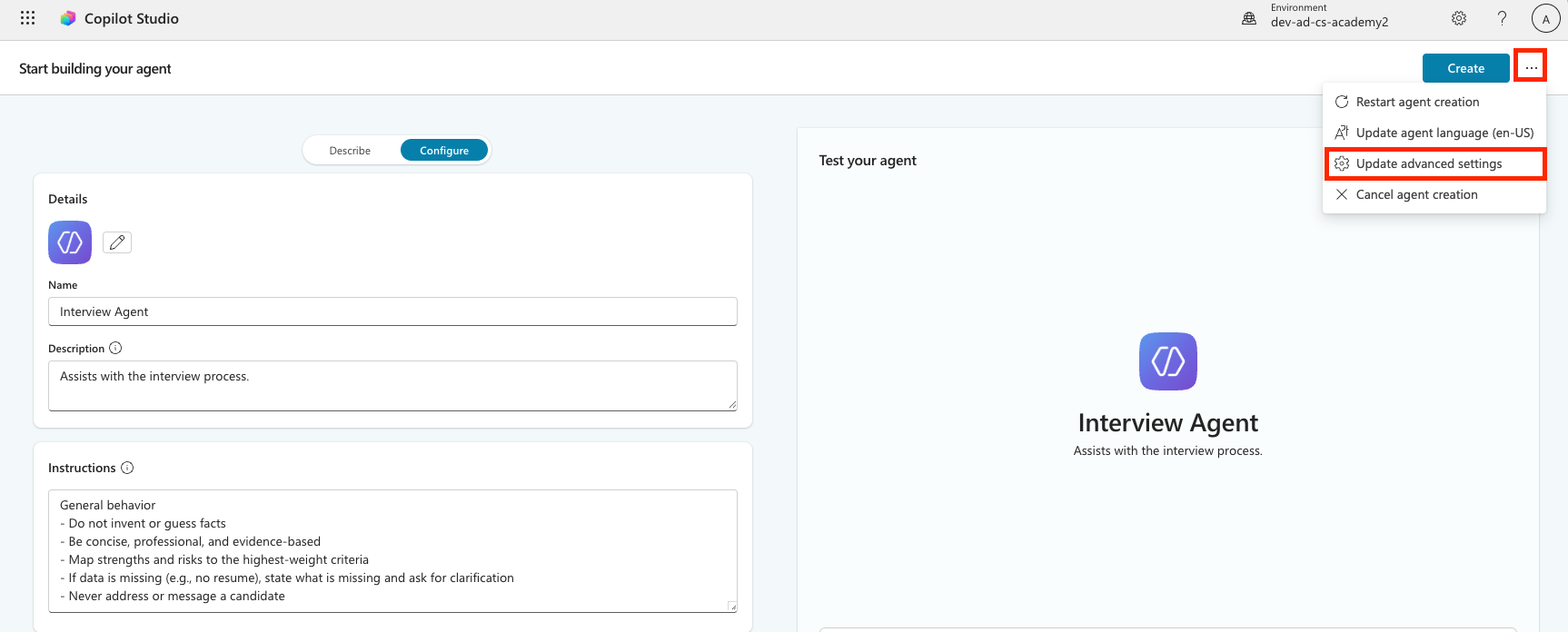1568x632 pixels.
Task: Choose Restart agent creation
Action: 1417,102
